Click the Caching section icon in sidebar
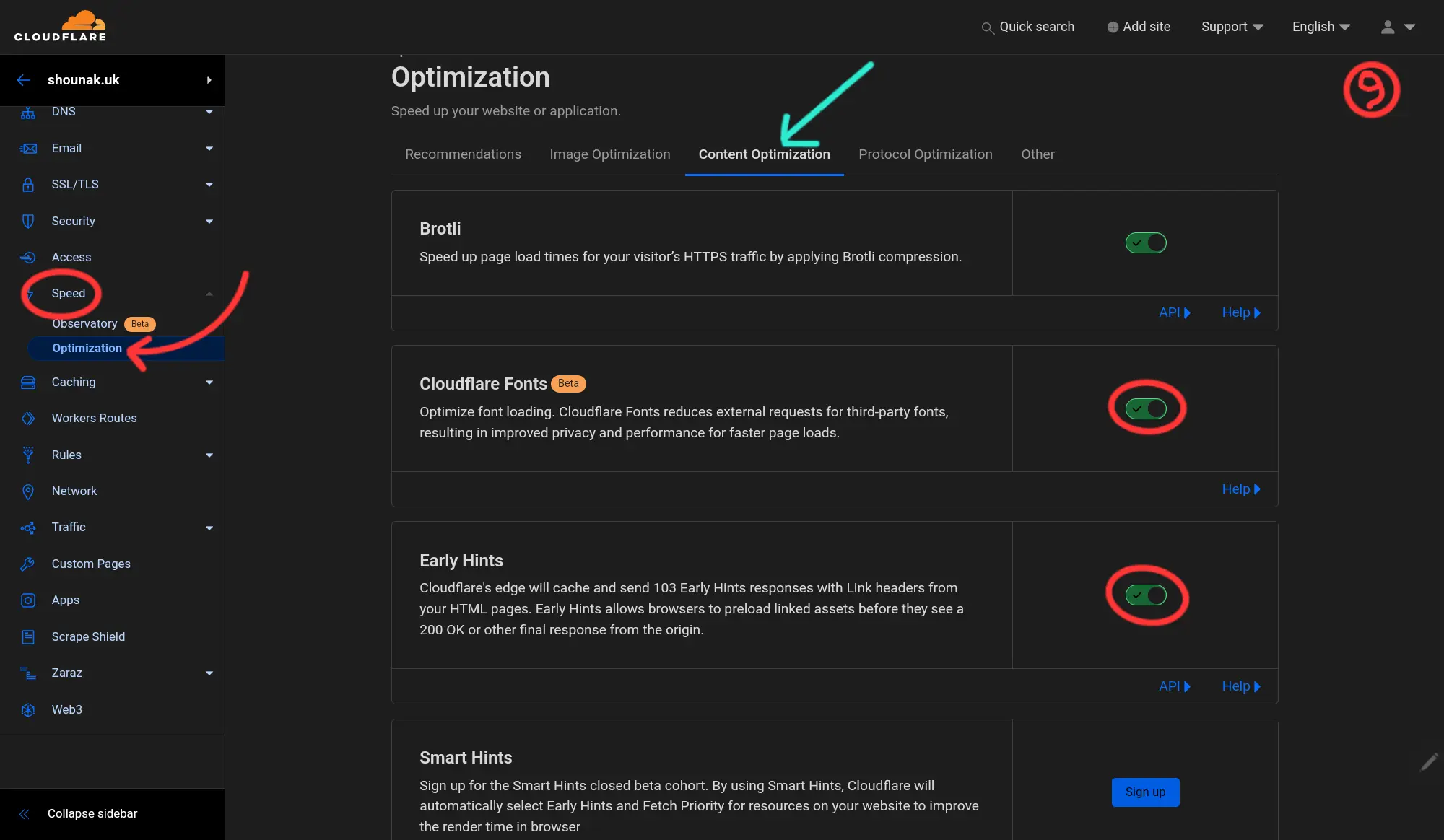 (x=27, y=382)
